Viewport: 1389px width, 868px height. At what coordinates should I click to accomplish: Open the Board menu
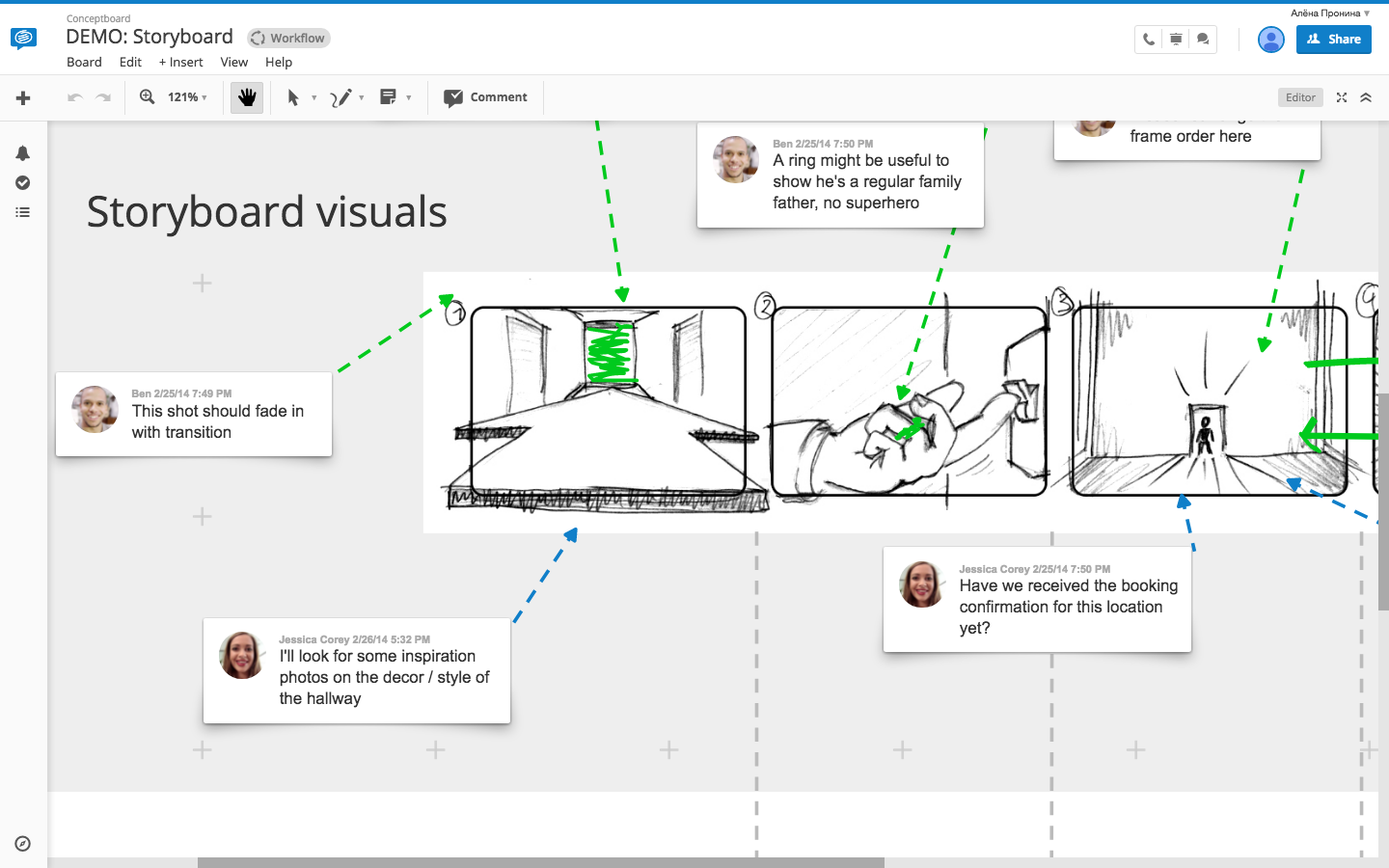tap(84, 63)
